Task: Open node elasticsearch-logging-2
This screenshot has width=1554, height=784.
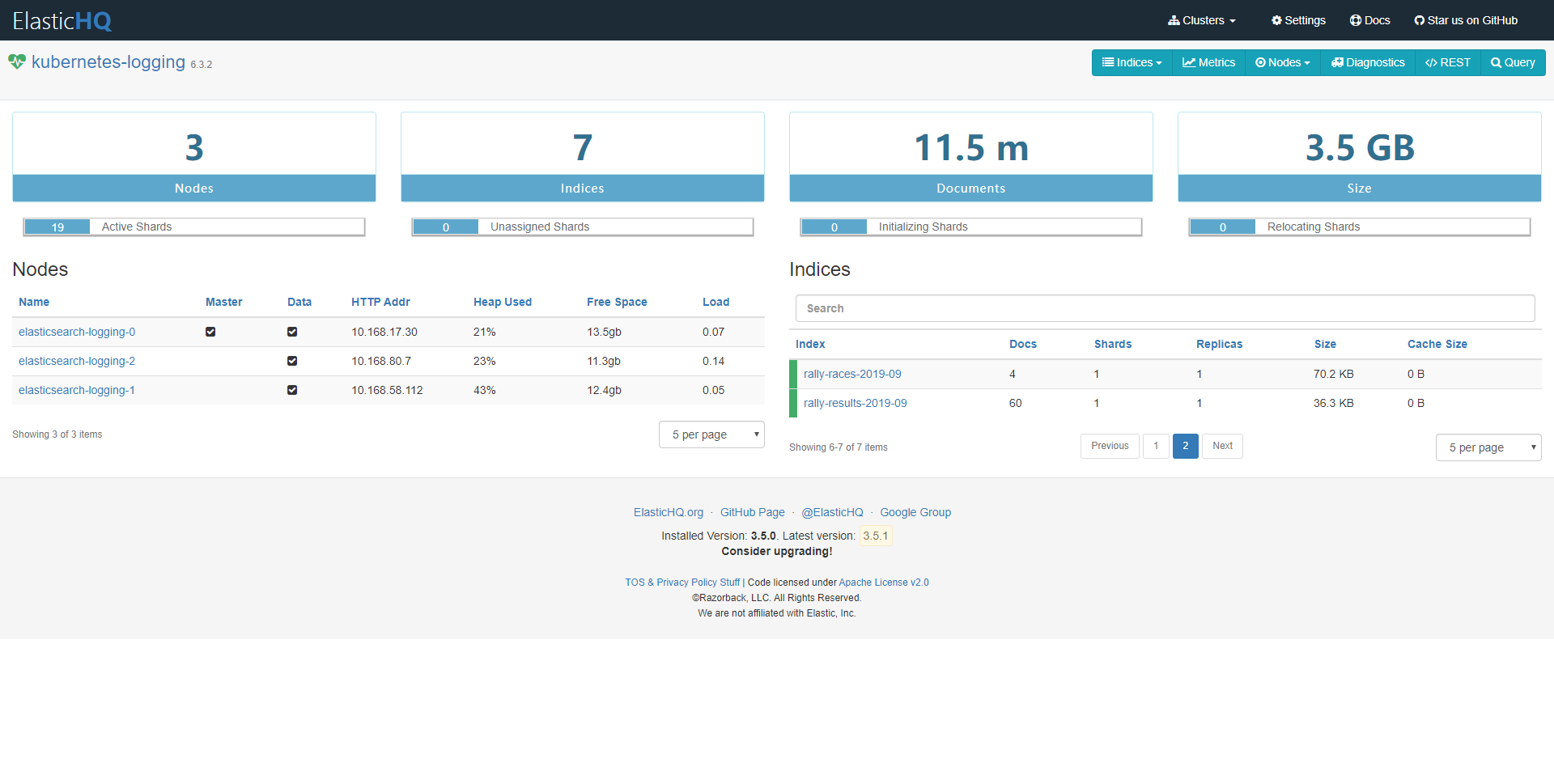Action: (77, 361)
